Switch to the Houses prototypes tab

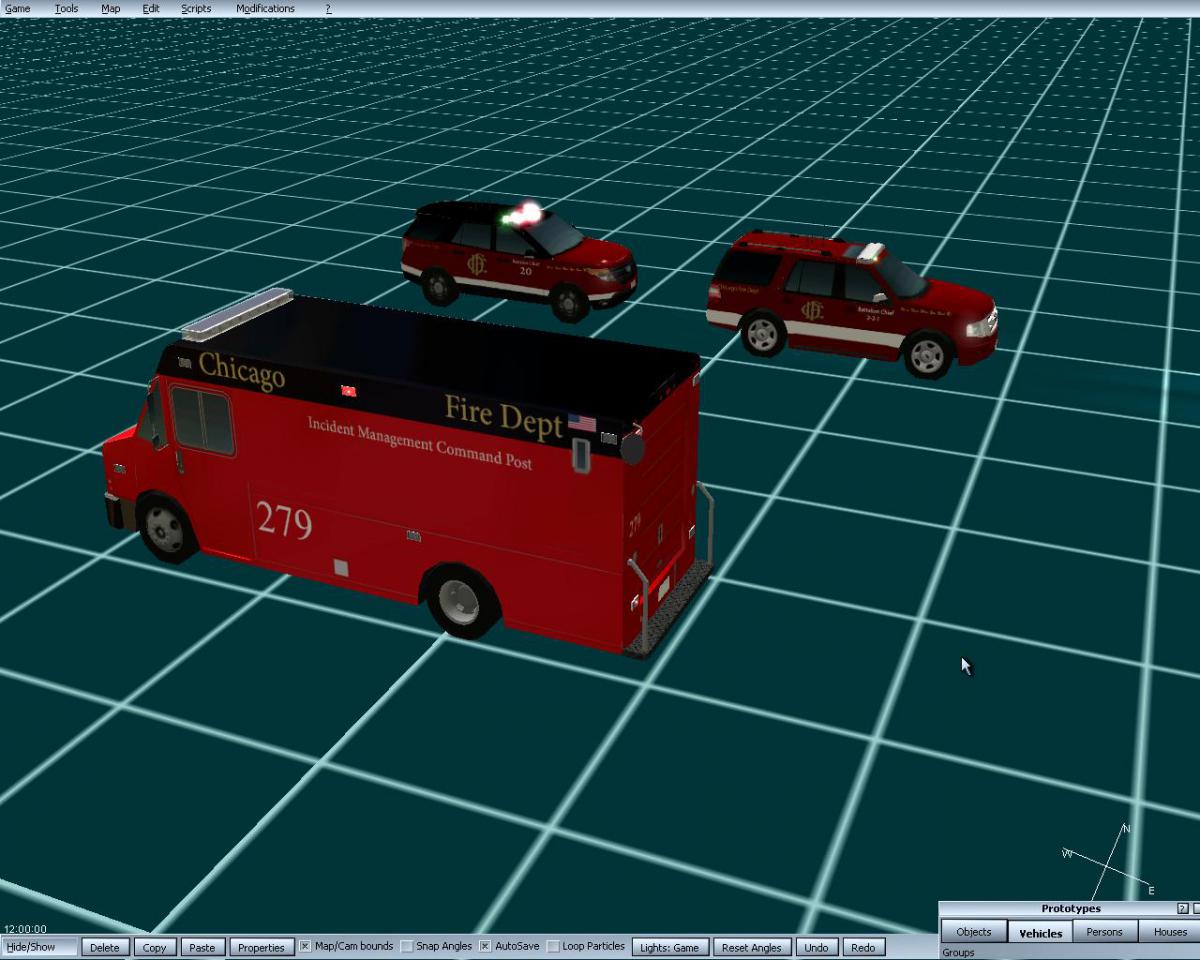point(1170,932)
